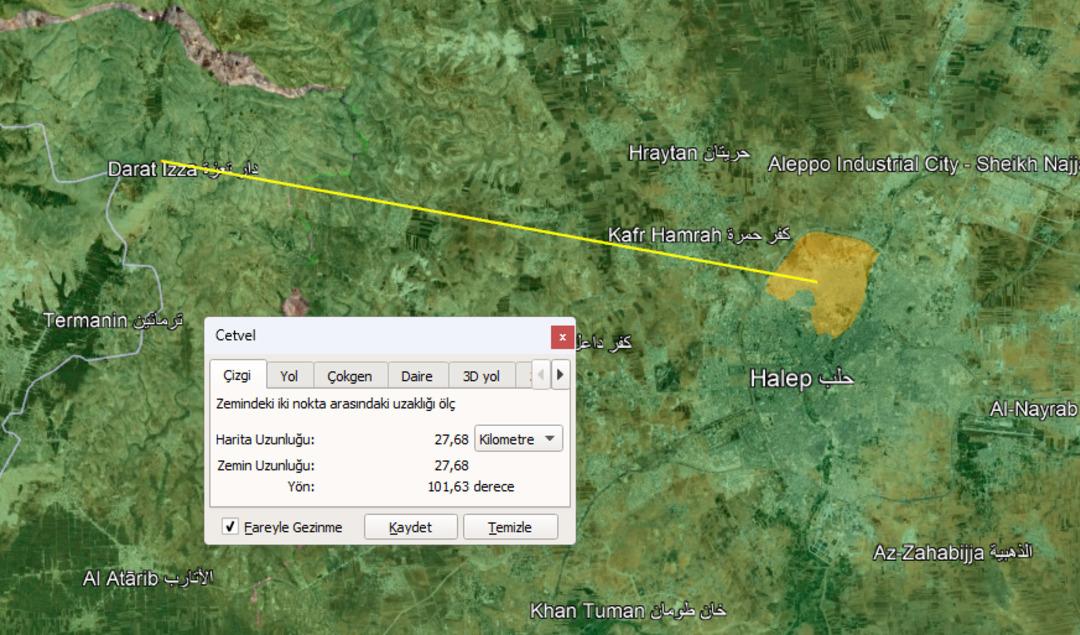This screenshot has width=1080, height=635.
Task: Select the Termanin map label
Action: point(86,321)
